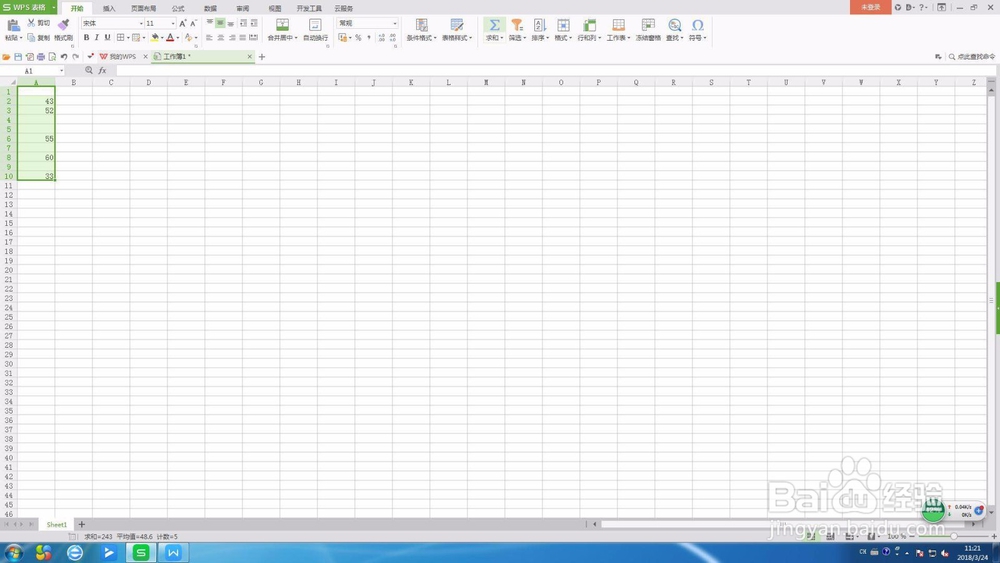This screenshot has width=1000, height=563.
Task: Insert a symbol using the Omega icon
Action: [698, 25]
